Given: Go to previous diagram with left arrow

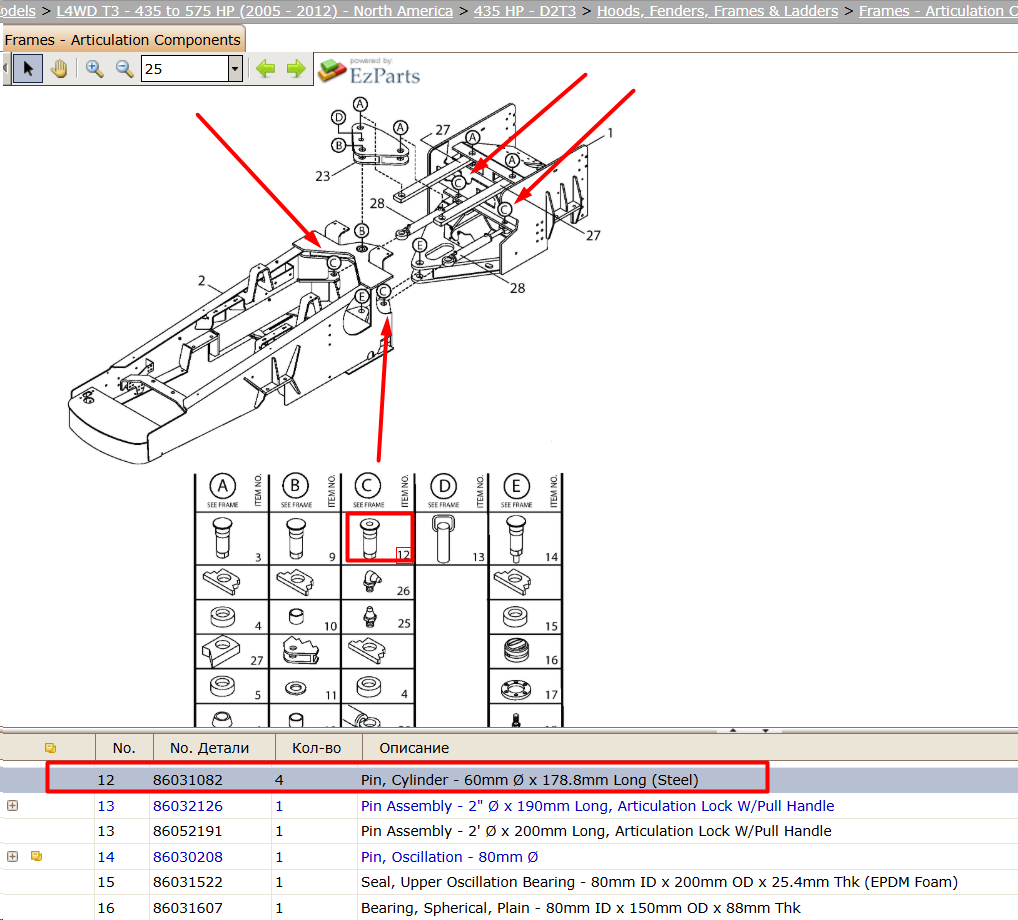Looking at the screenshot, I should pos(266,68).
